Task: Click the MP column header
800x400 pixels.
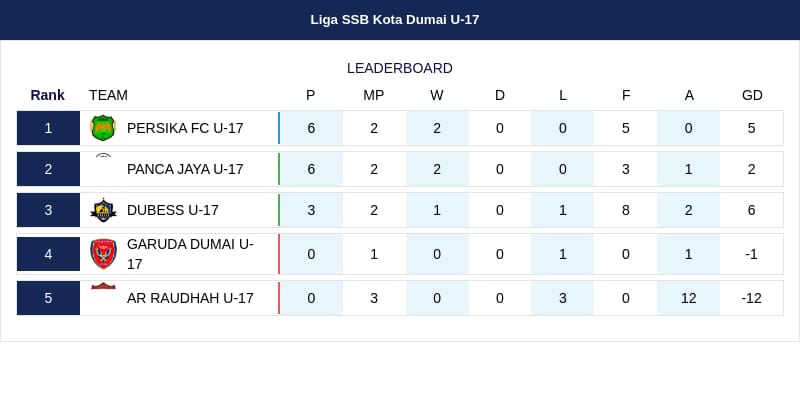Action: click(374, 95)
